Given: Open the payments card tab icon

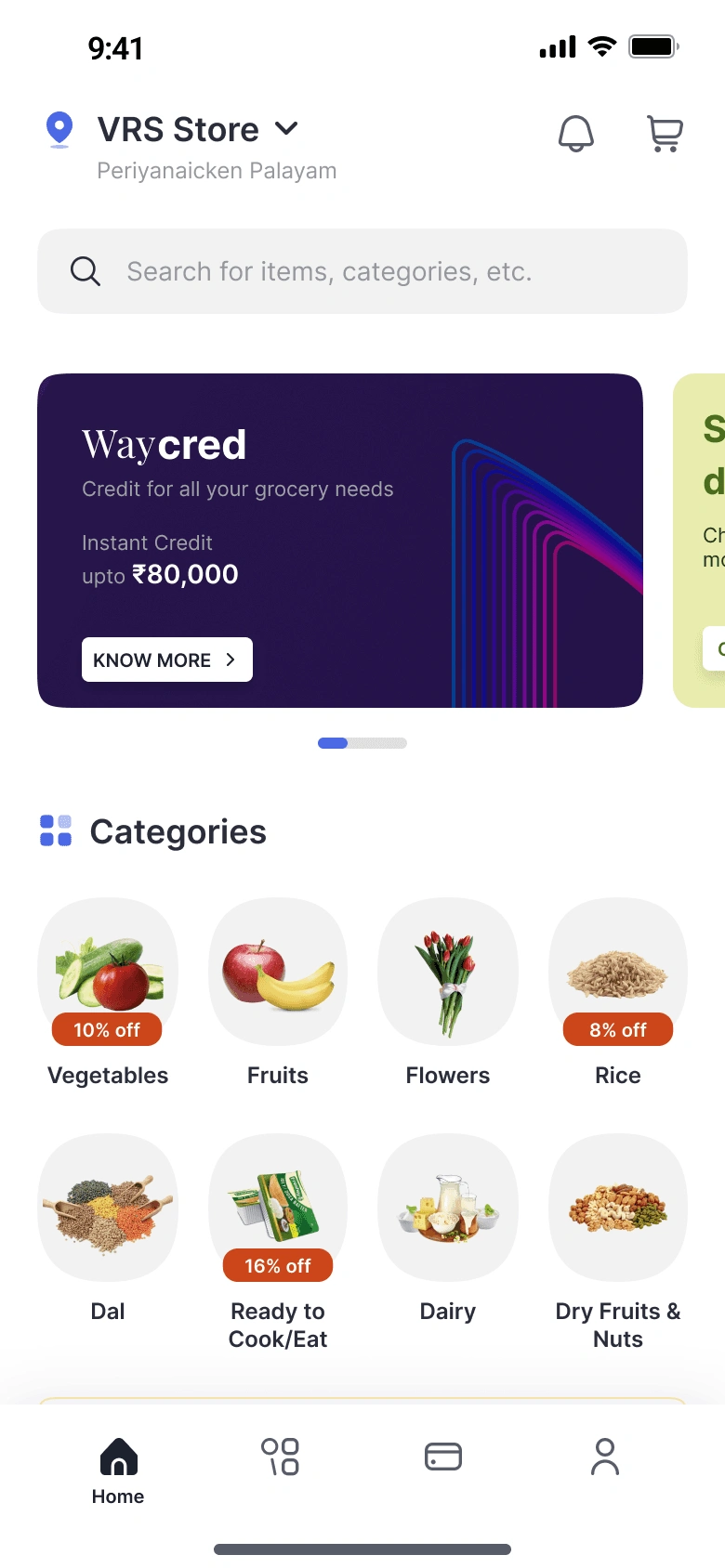Looking at the screenshot, I should pyautogui.click(x=443, y=1457).
